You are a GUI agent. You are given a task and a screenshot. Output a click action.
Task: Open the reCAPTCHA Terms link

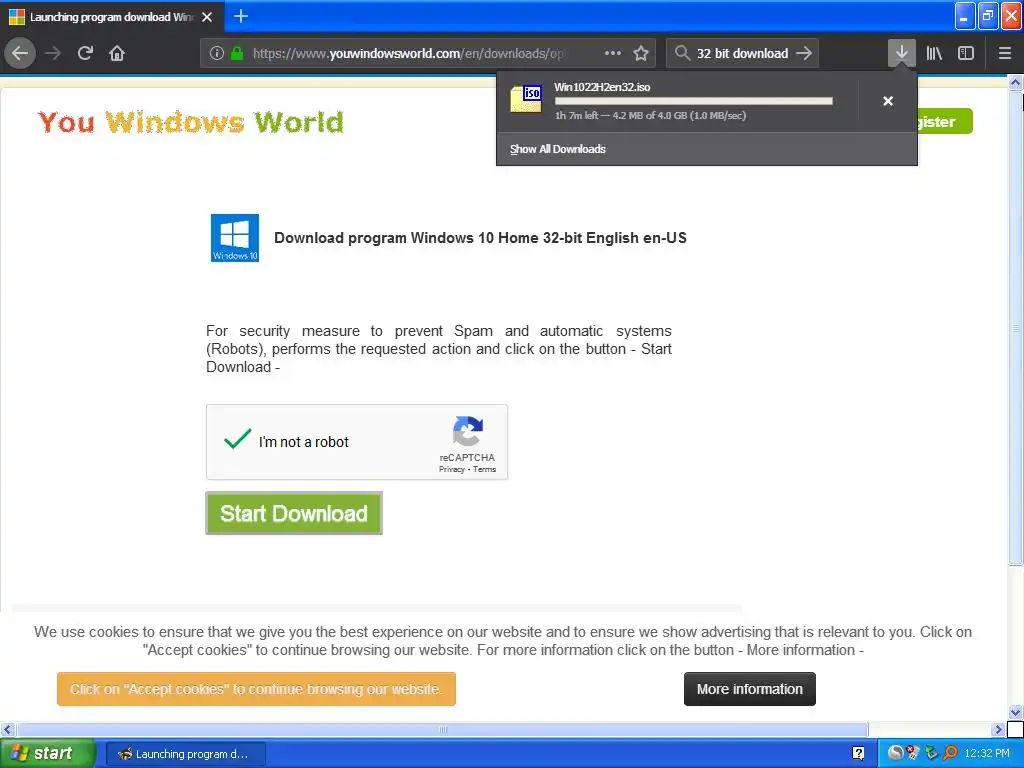point(485,470)
